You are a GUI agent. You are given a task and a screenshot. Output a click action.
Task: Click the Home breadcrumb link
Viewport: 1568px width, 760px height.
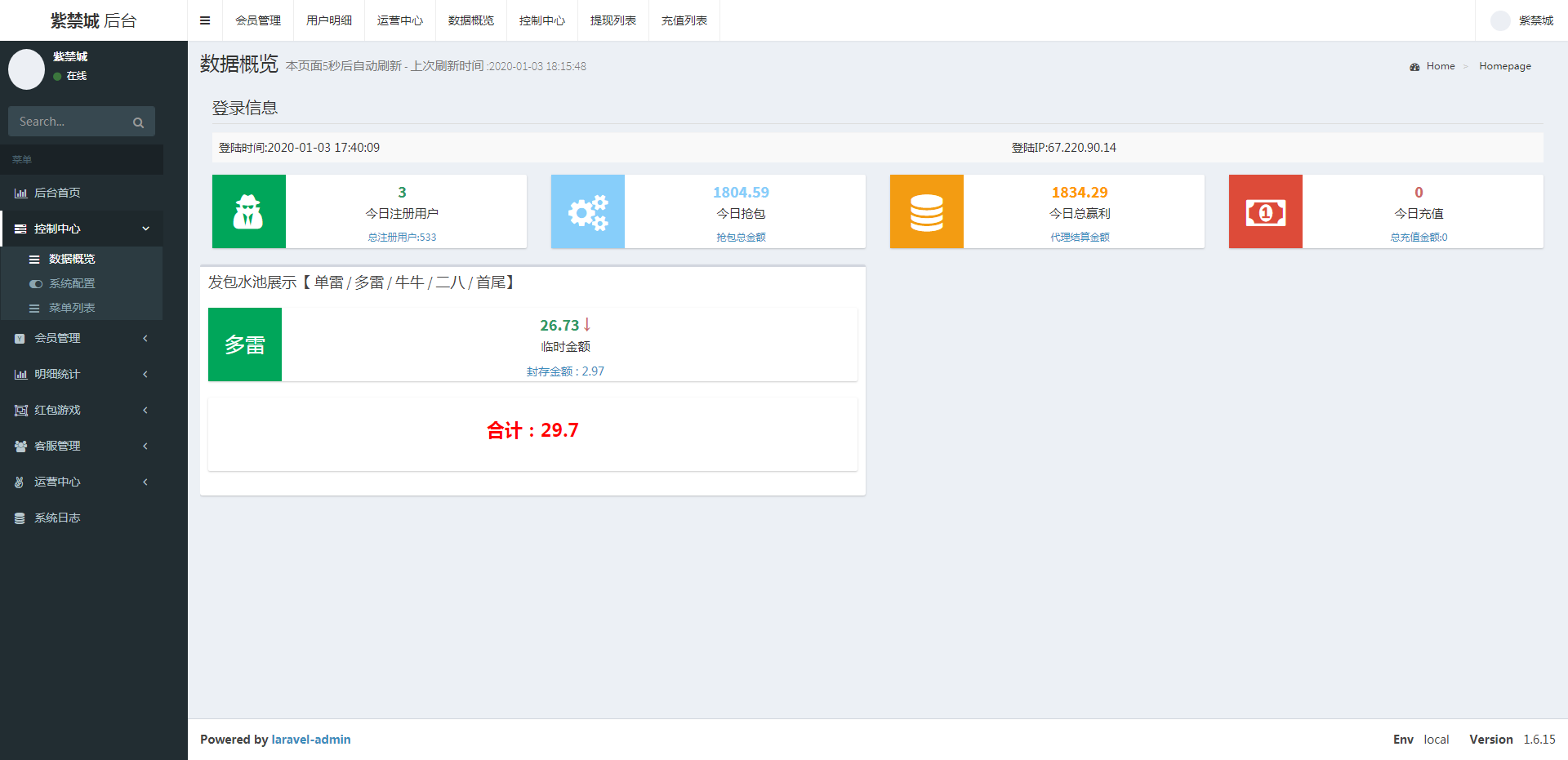1440,66
